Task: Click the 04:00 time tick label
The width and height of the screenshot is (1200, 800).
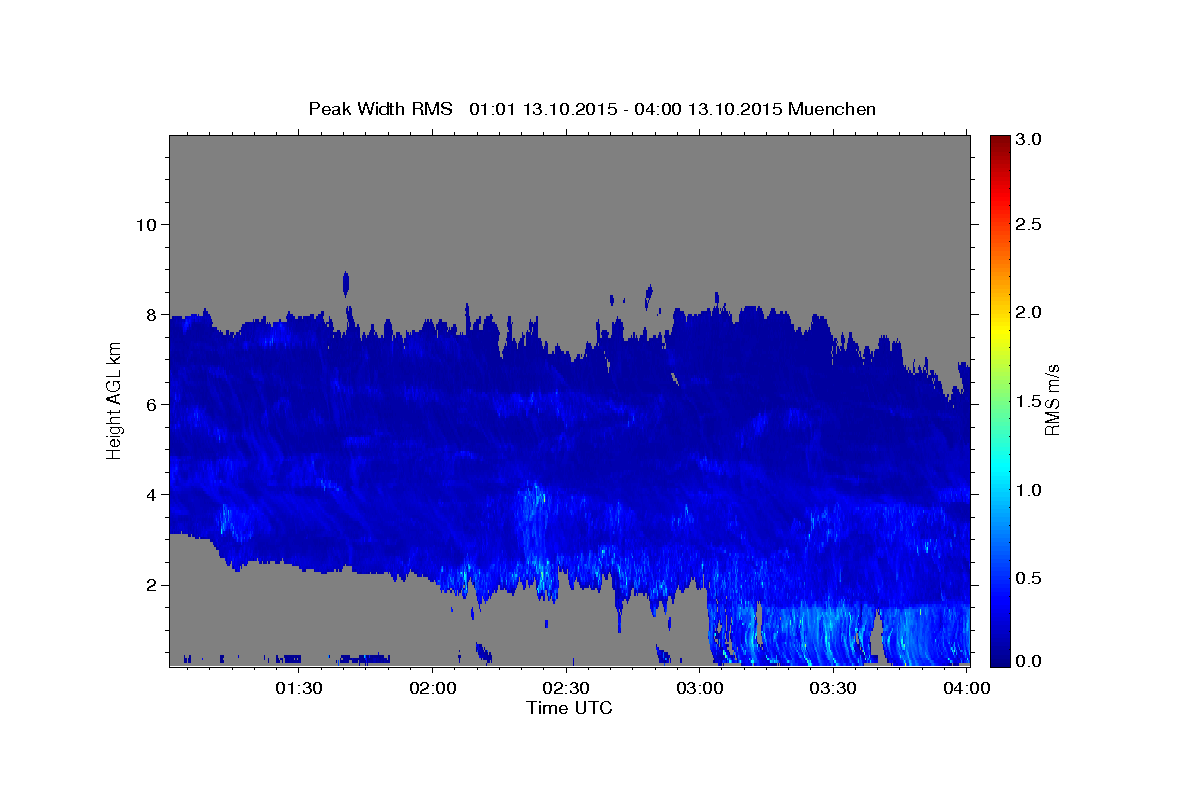Action: 967,688
